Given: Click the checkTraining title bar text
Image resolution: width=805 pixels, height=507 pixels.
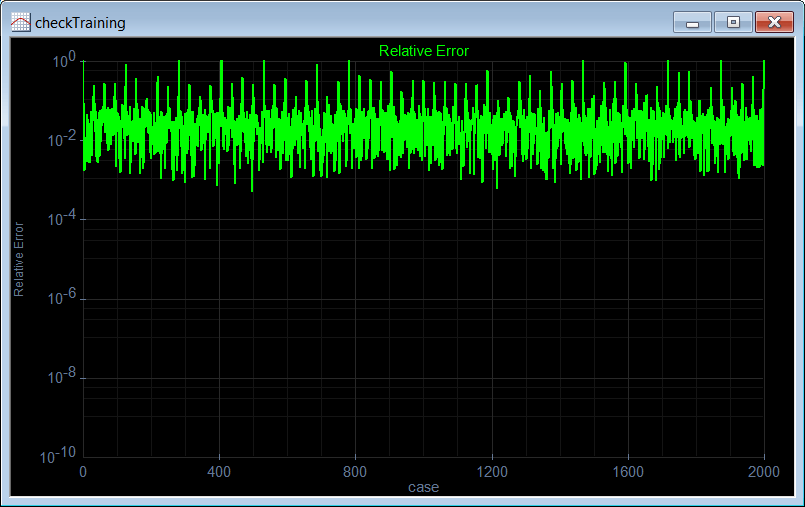Looking at the screenshot, I should [80, 23].
